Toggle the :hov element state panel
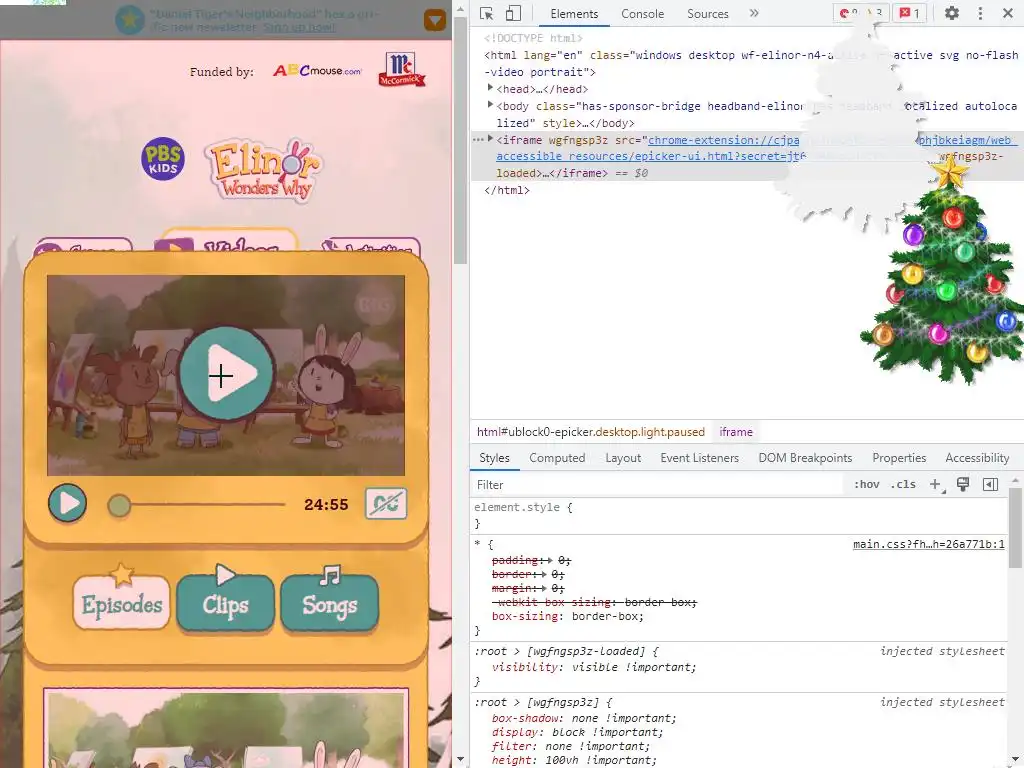Viewport: 1024px width, 768px height. (867, 485)
